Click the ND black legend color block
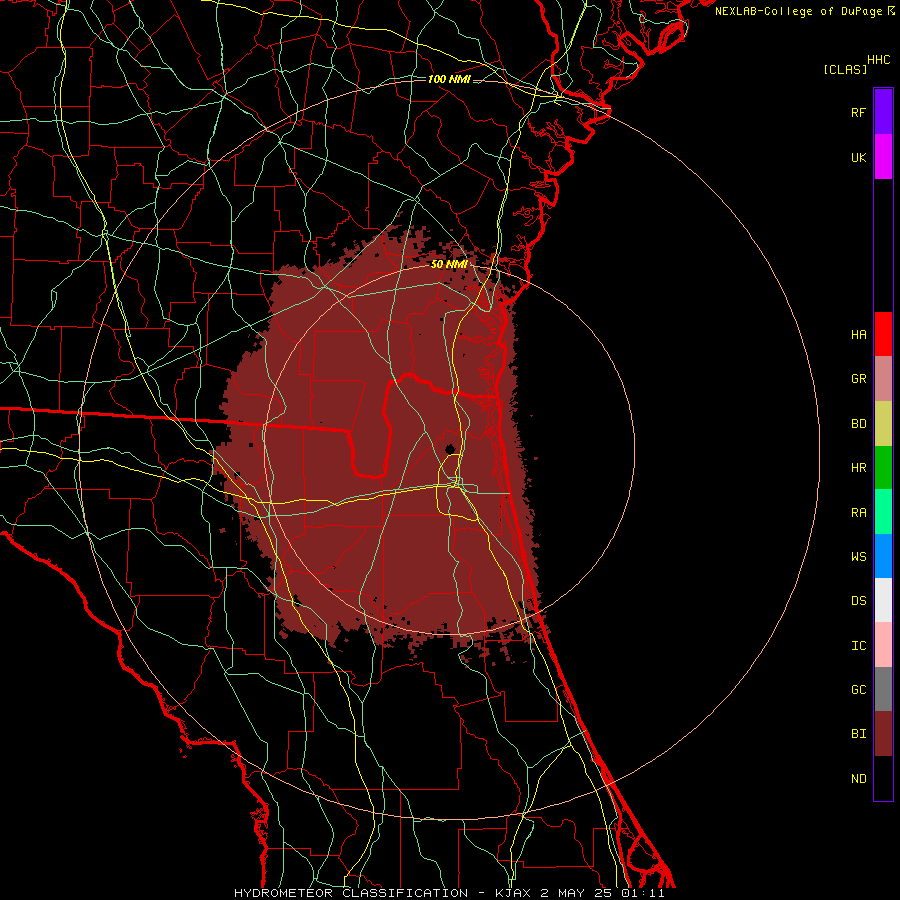Image resolution: width=900 pixels, height=900 pixels. coord(883,778)
